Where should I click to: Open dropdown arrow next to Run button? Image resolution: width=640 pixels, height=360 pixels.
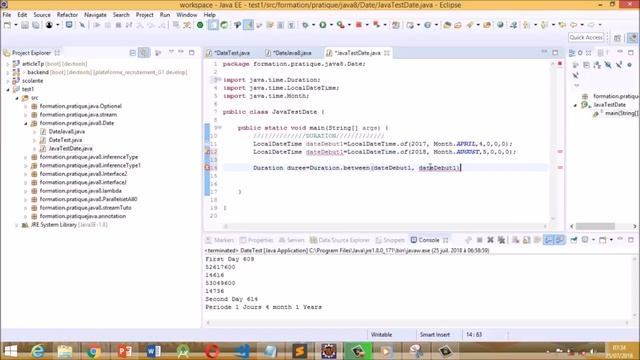pyautogui.click(x=331, y=25)
